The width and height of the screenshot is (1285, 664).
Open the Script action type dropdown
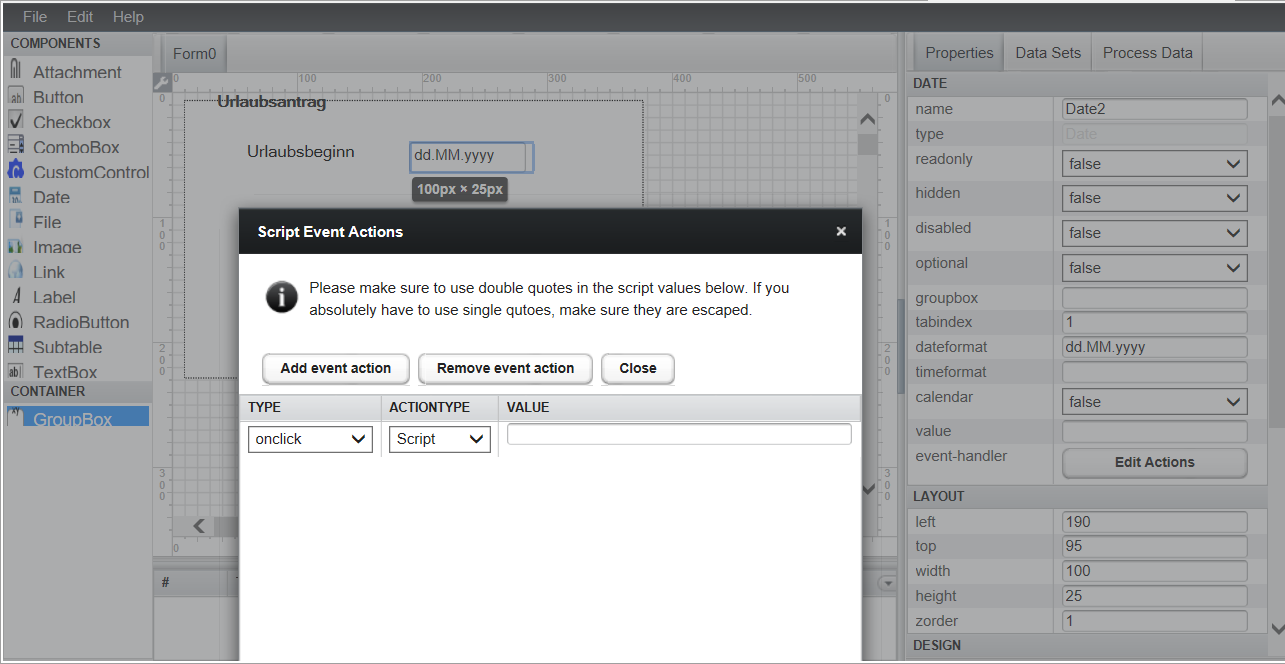tap(439, 439)
